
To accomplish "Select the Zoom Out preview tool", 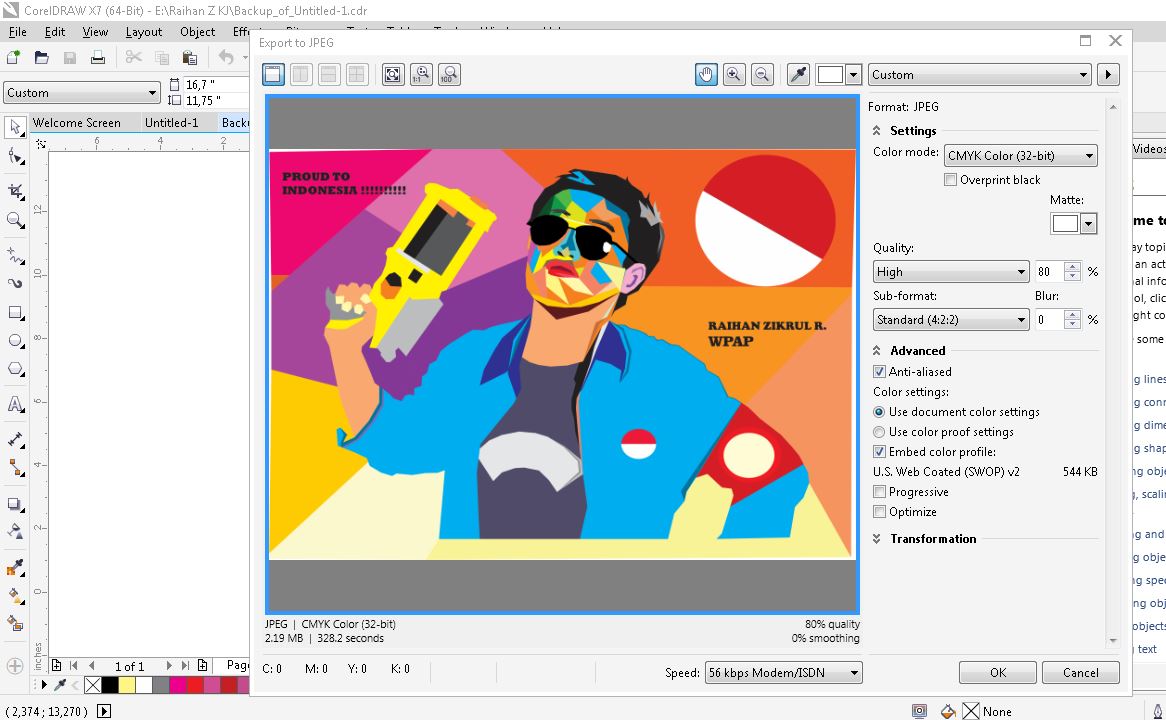I will [x=762, y=74].
